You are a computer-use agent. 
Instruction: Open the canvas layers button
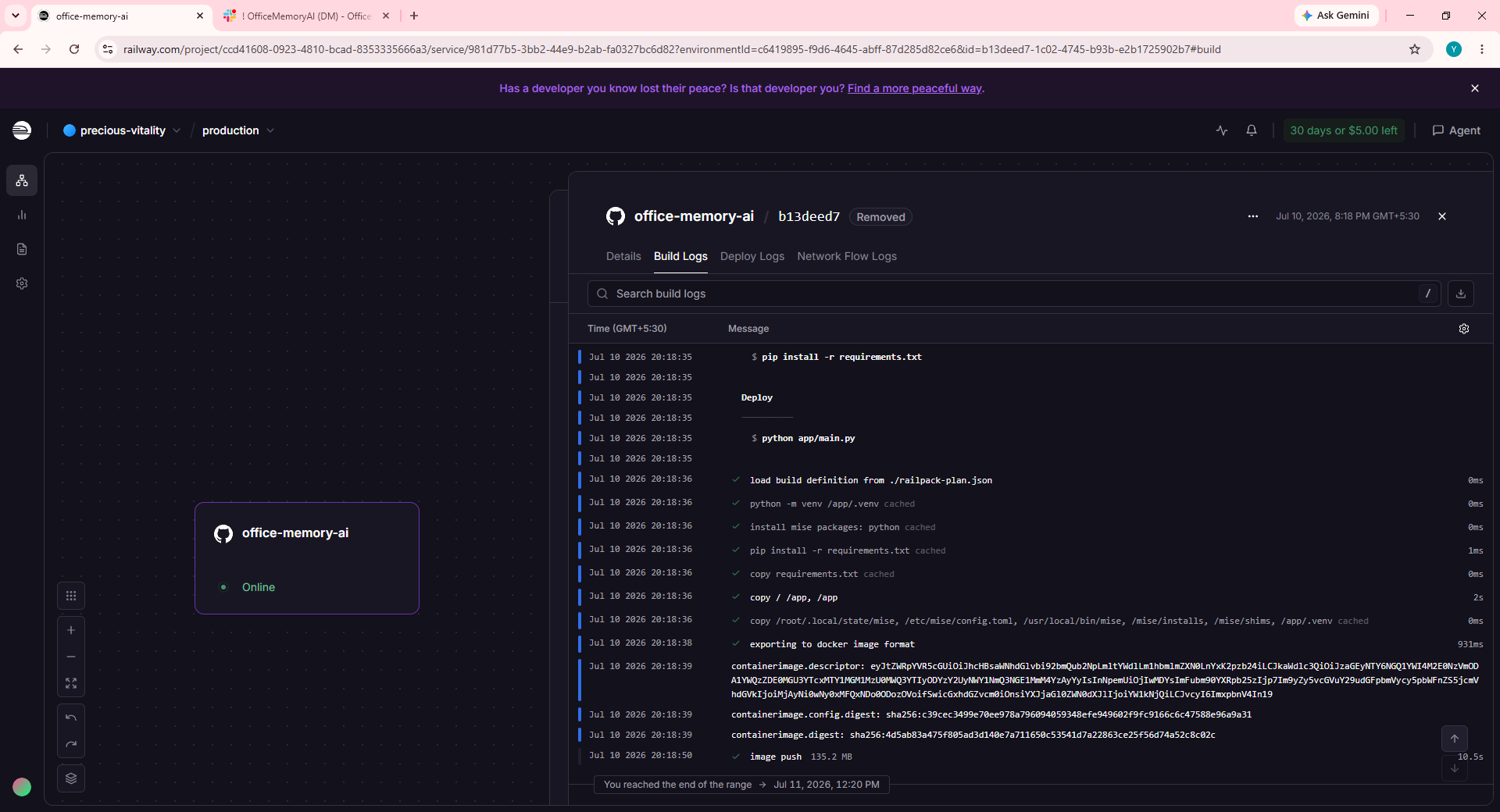click(x=71, y=778)
